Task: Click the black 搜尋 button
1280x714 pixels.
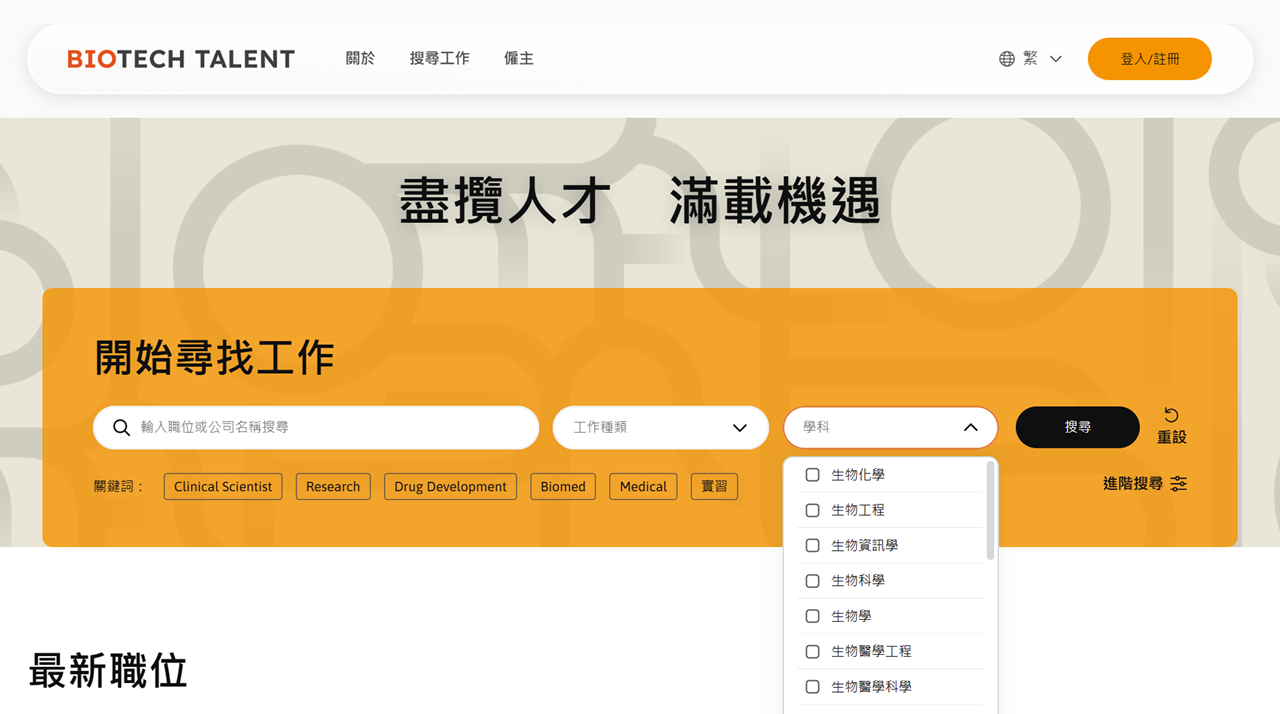Action: pos(1077,428)
